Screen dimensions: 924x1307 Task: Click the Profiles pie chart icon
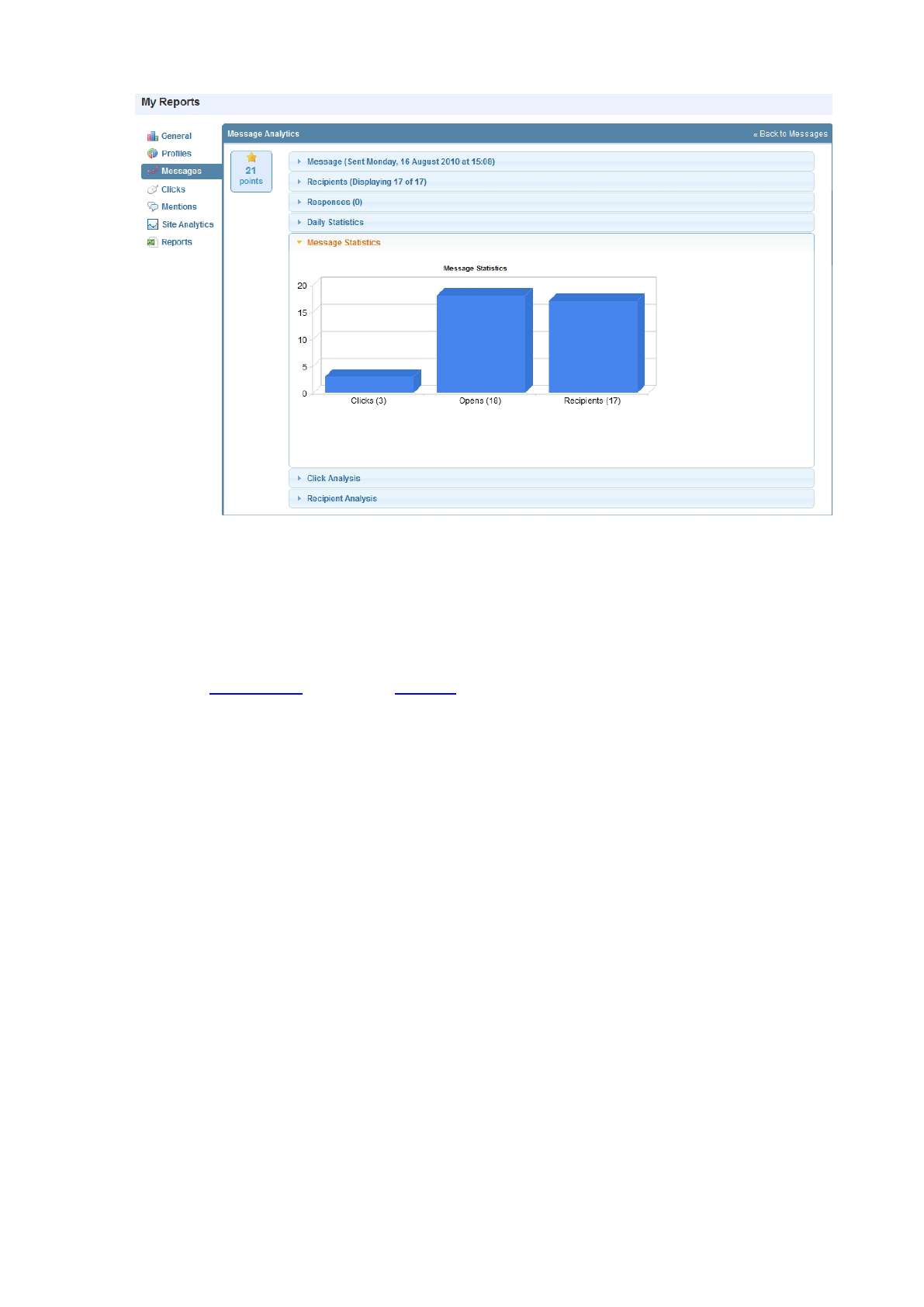coord(153,154)
